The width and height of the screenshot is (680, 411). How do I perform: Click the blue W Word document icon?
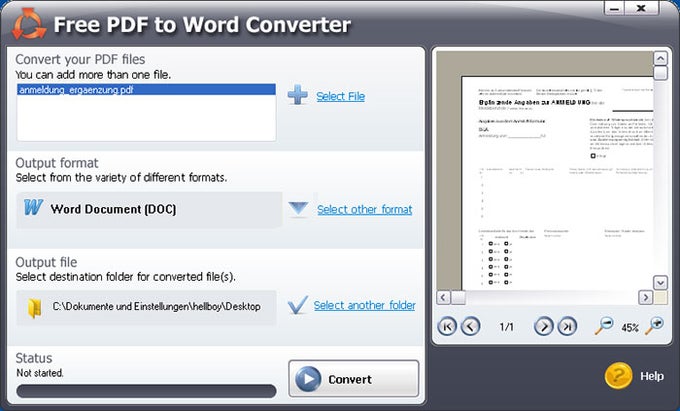(x=33, y=207)
